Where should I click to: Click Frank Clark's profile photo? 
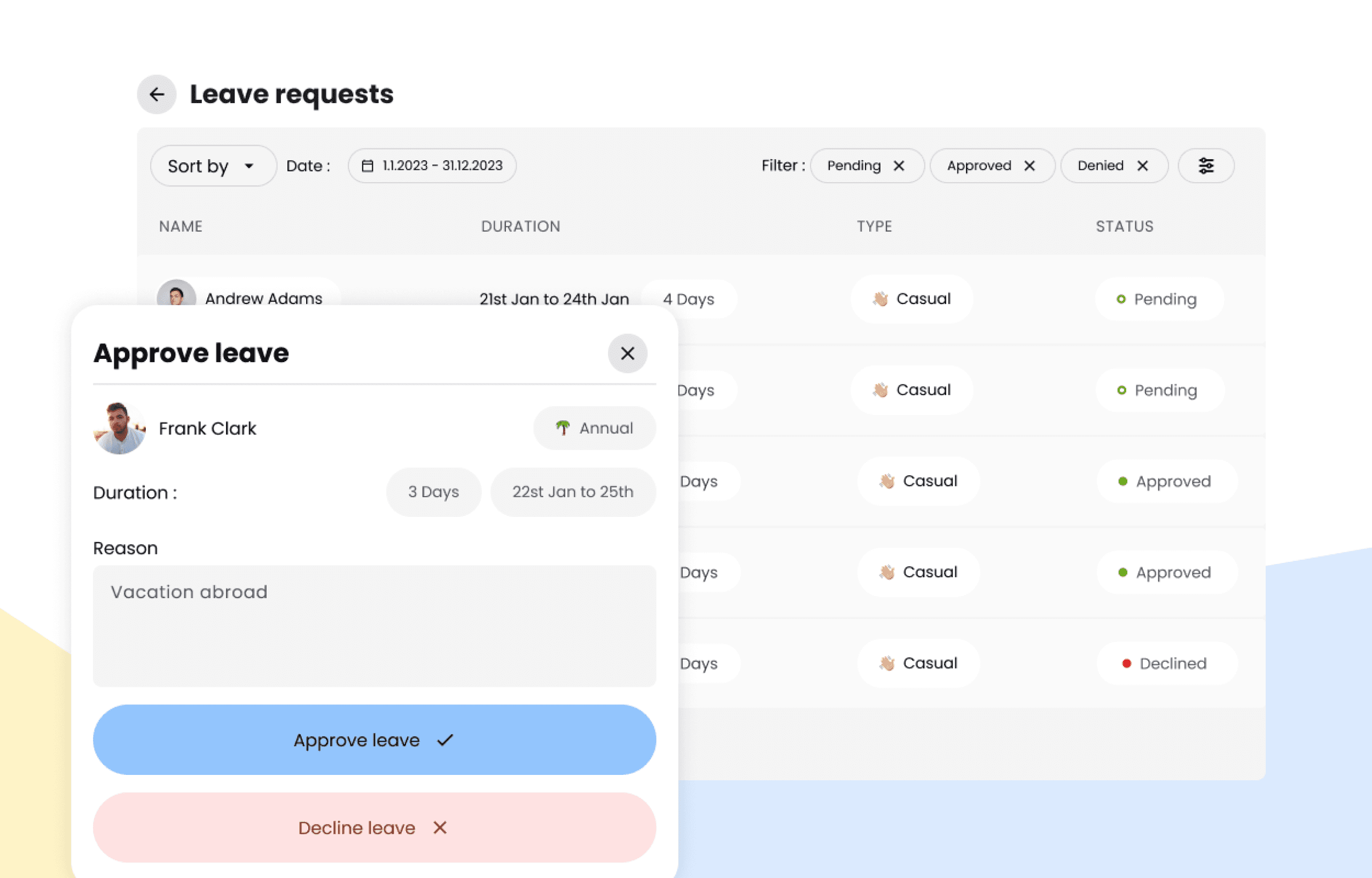click(x=119, y=428)
